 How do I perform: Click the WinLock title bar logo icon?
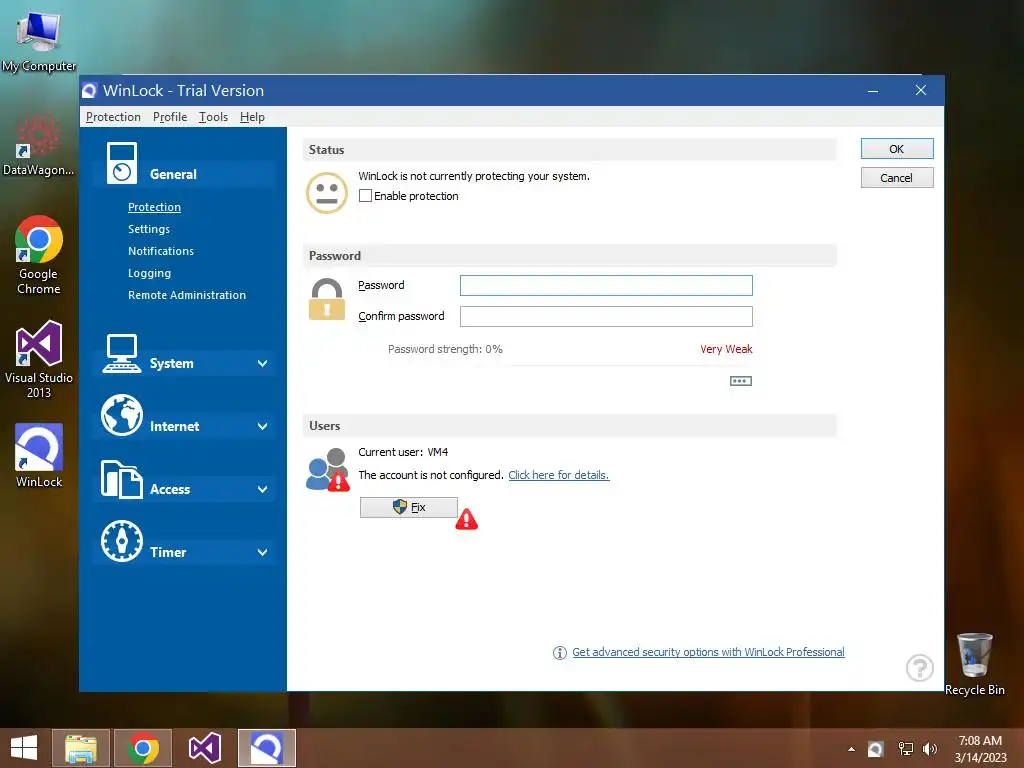[x=89, y=91]
